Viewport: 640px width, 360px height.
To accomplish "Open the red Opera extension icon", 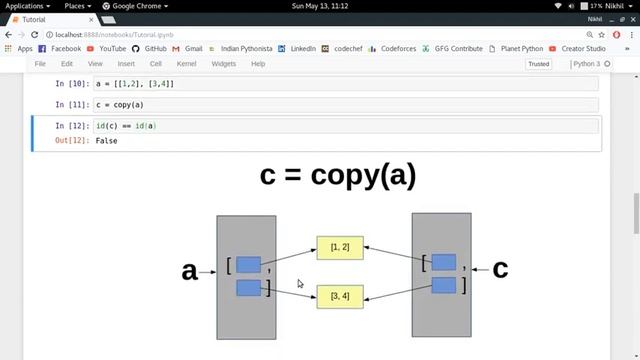I will tap(616, 35).
